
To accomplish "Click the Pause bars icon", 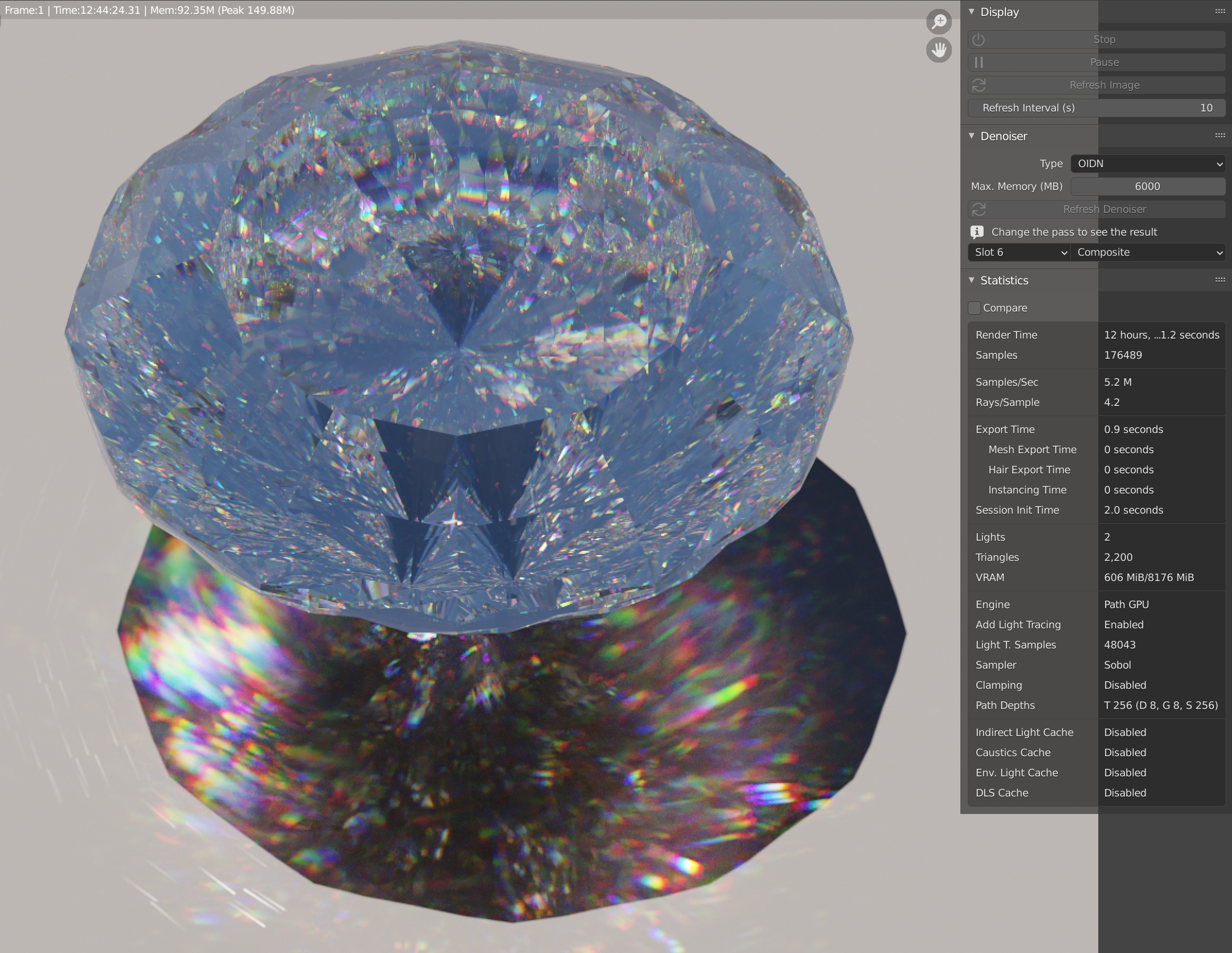I will point(979,62).
